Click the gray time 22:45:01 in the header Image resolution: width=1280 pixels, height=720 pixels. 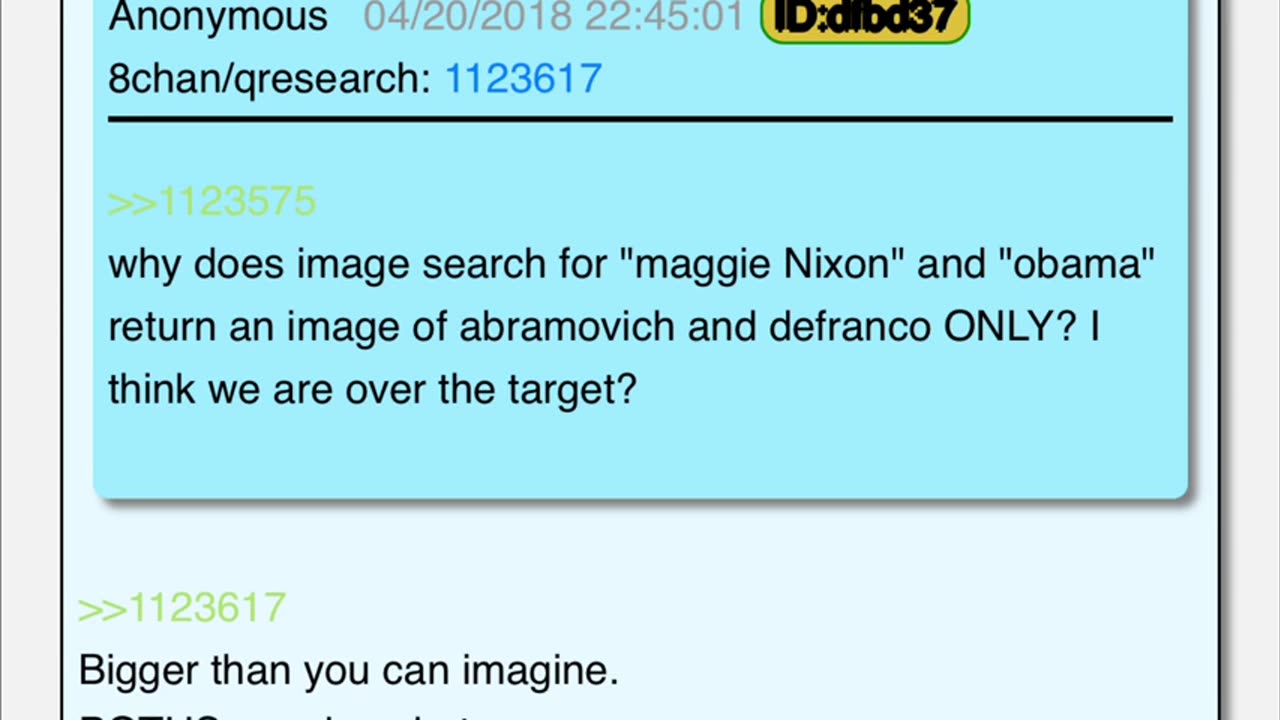tap(665, 18)
